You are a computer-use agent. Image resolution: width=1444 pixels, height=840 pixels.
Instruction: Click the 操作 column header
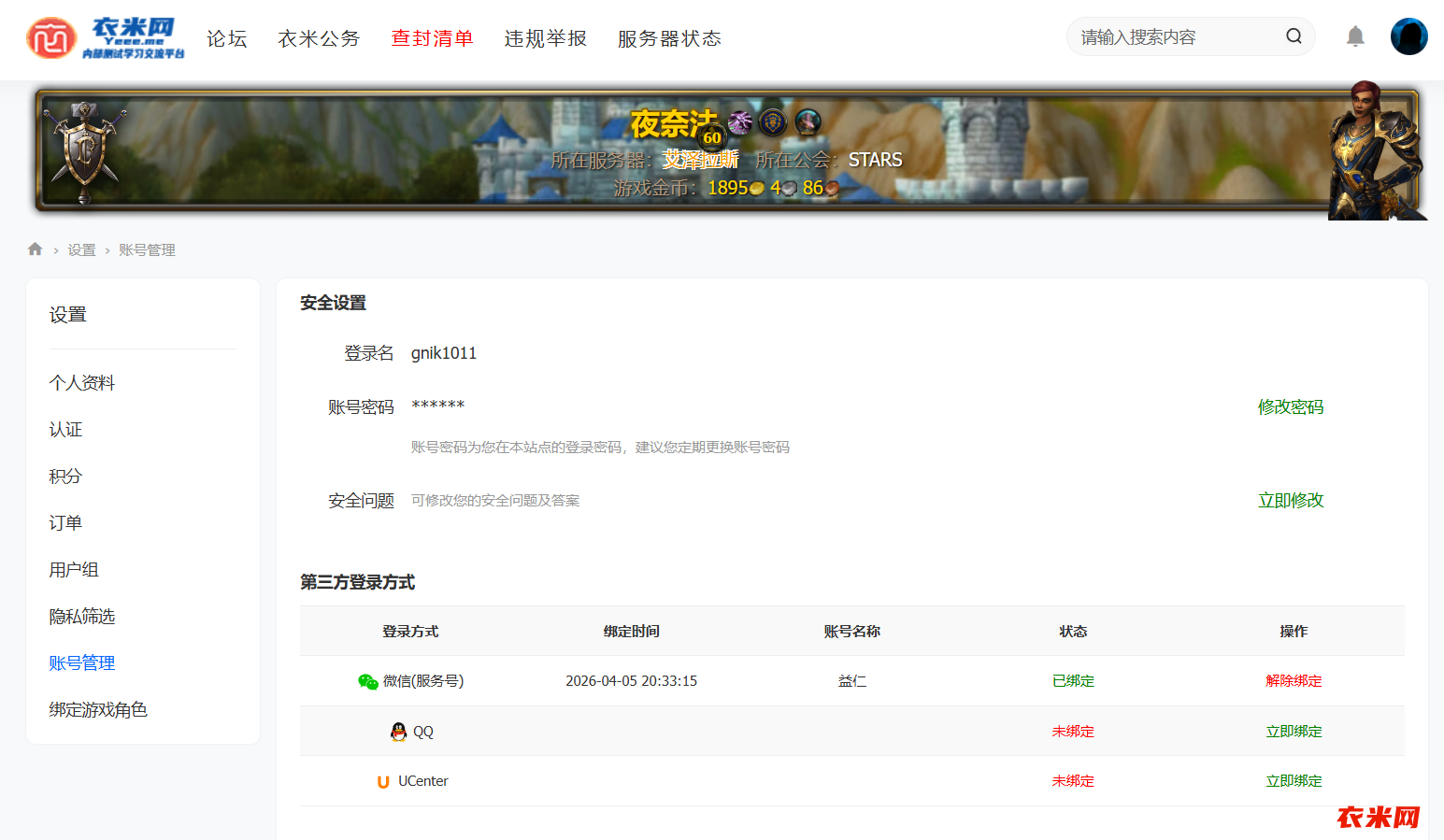pyautogui.click(x=1294, y=632)
